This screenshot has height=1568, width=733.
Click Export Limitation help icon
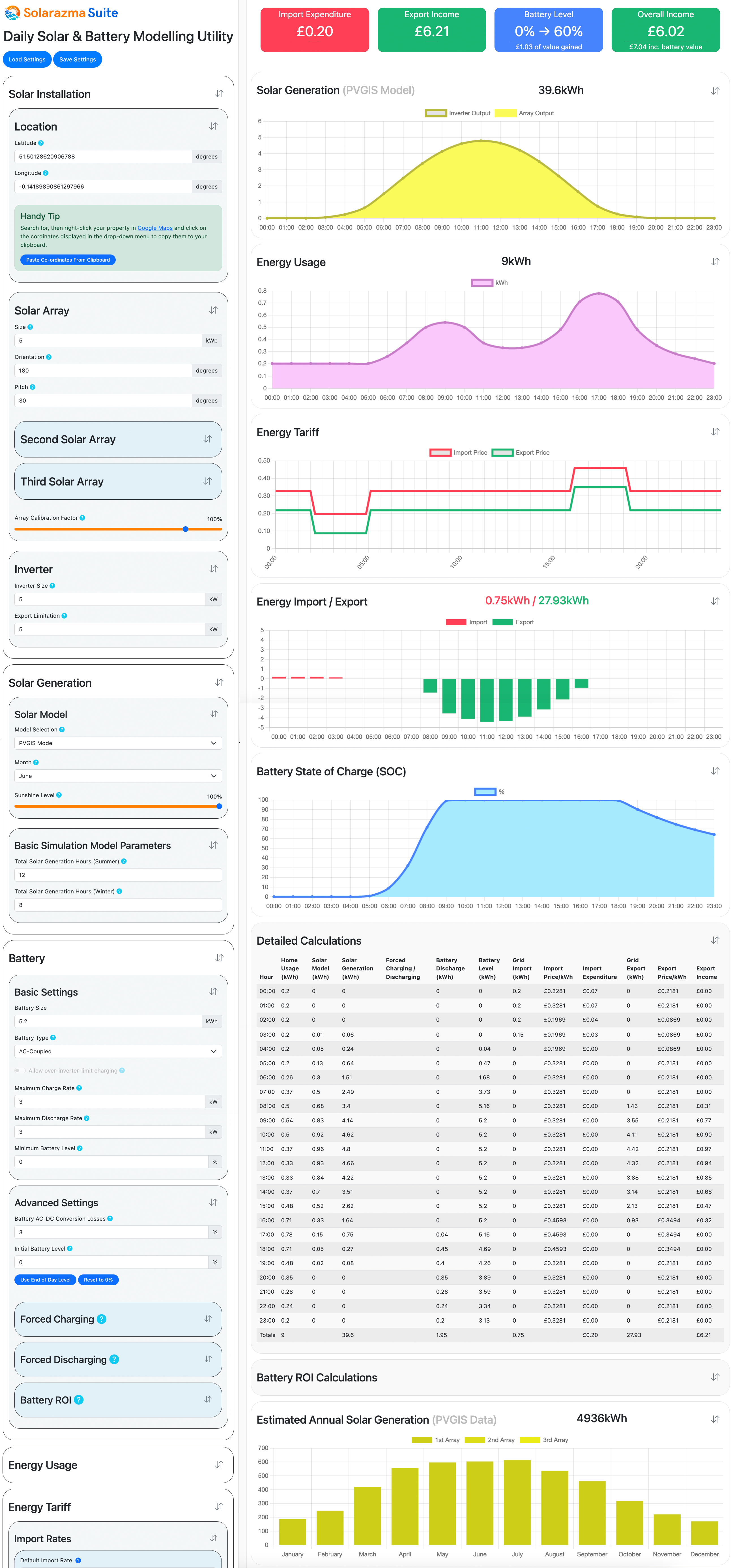point(65,615)
